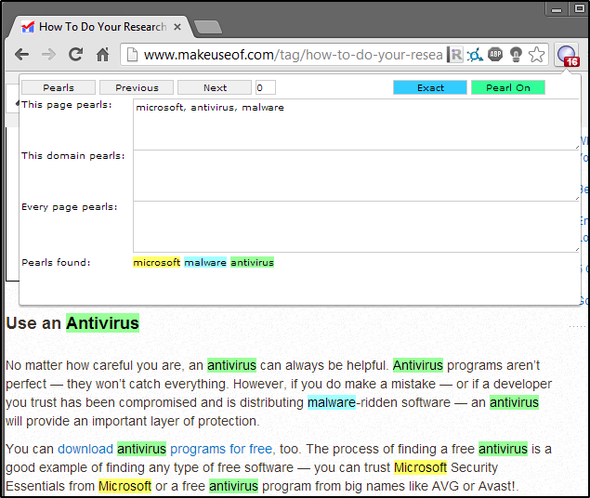Bookmark this page with the star icon

[537, 55]
